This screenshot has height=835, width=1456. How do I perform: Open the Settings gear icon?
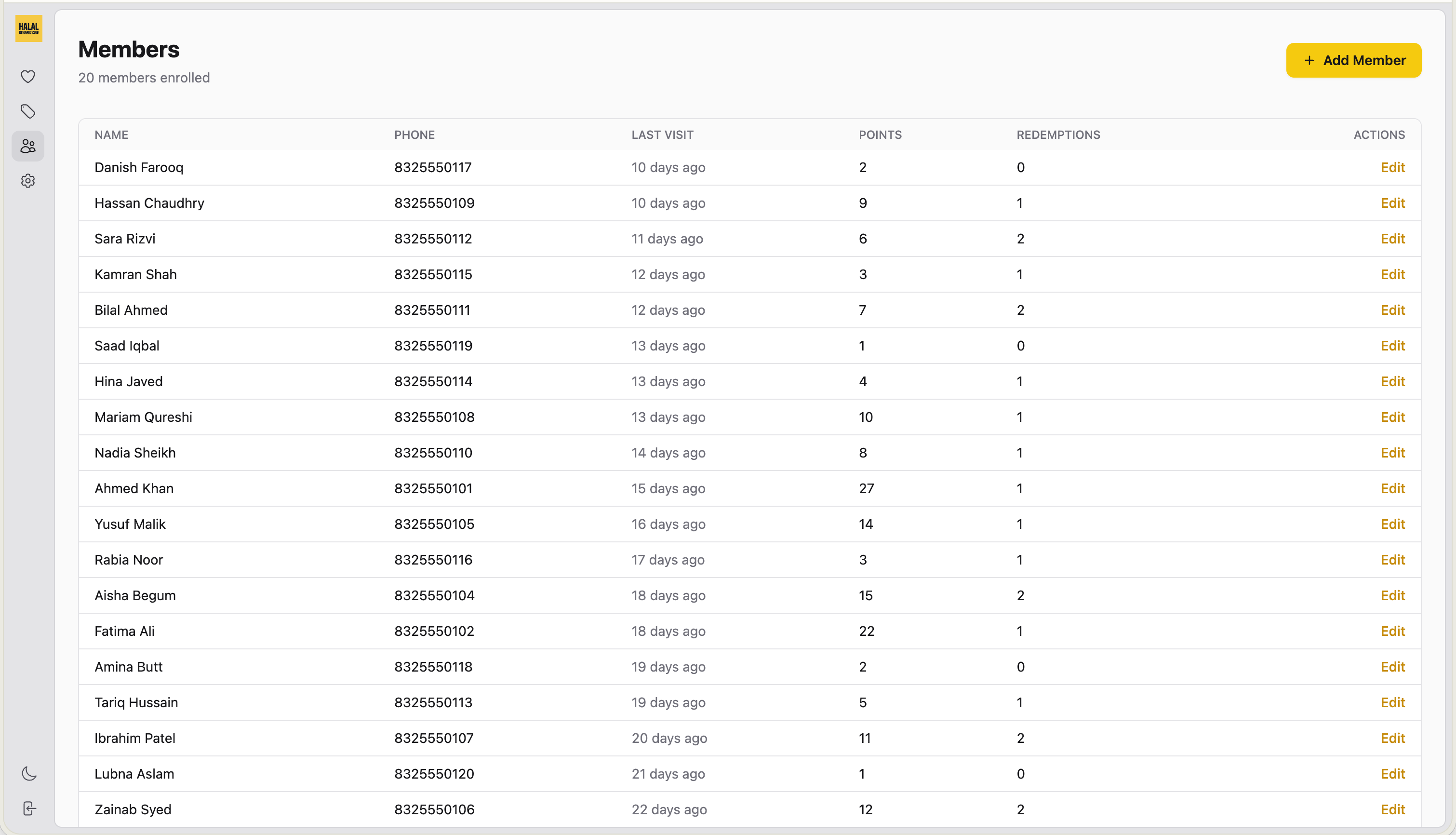pyautogui.click(x=28, y=181)
